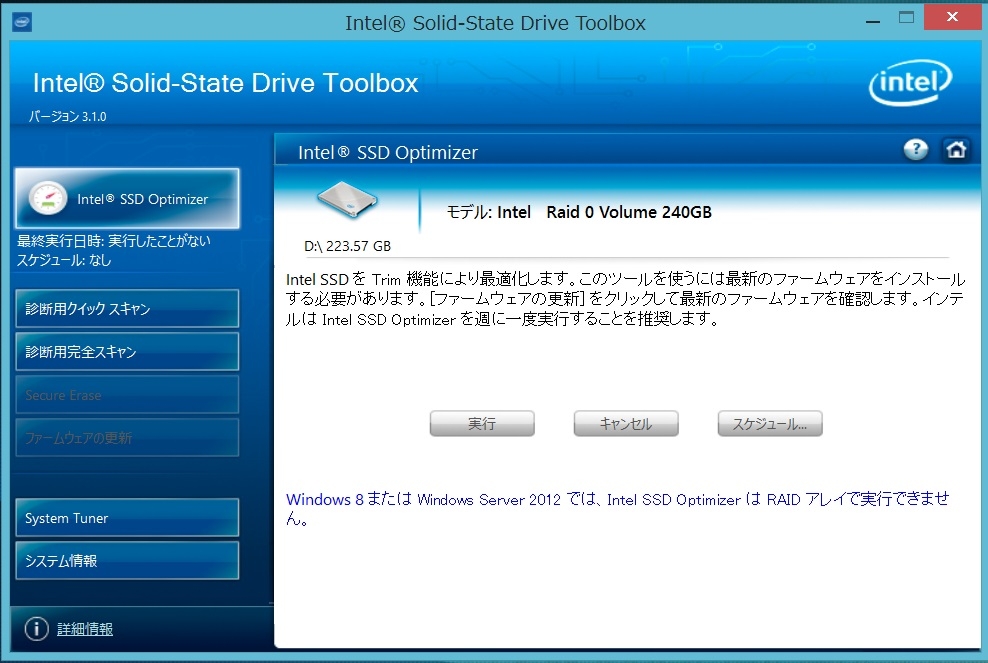This screenshot has width=988, height=663.
Task: Click the キャンセル button
Action: [626, 424]
